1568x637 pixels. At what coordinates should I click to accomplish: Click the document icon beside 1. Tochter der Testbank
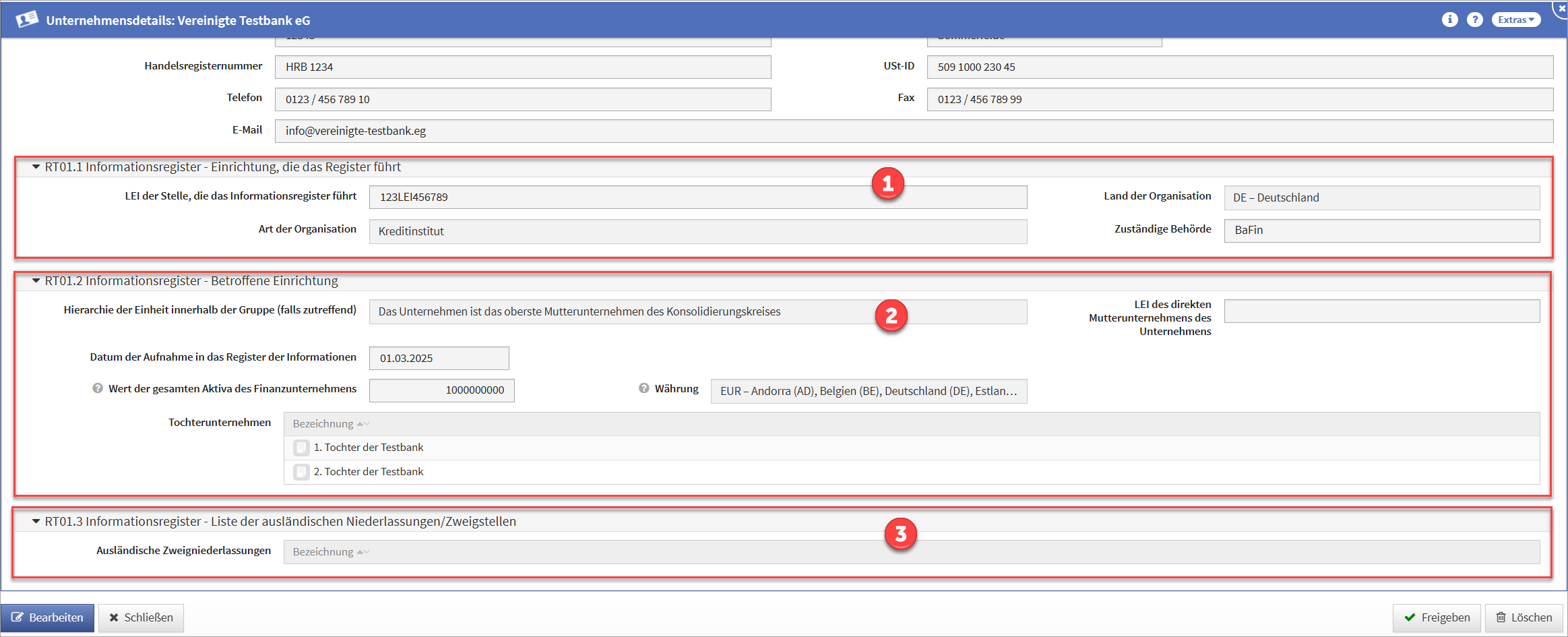(301, 448)
